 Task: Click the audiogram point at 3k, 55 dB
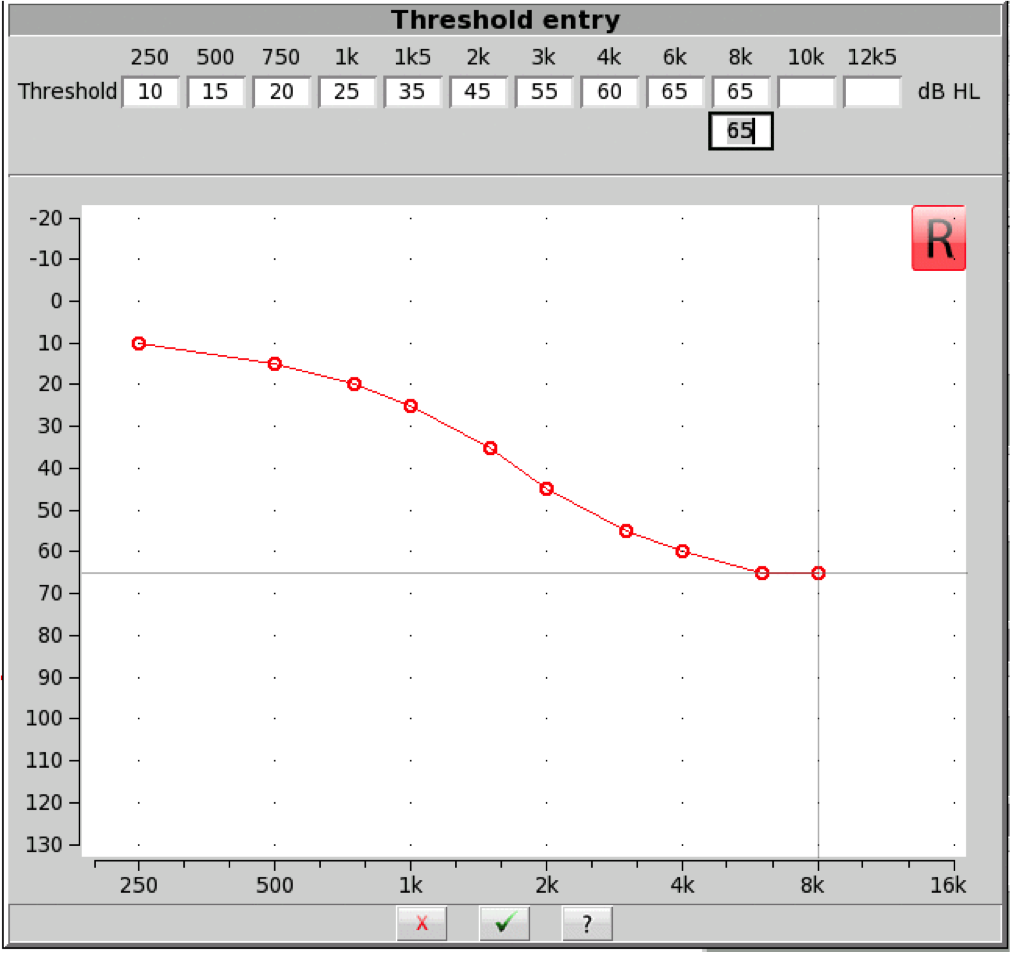pyautogui.click(x=626, y=531)
